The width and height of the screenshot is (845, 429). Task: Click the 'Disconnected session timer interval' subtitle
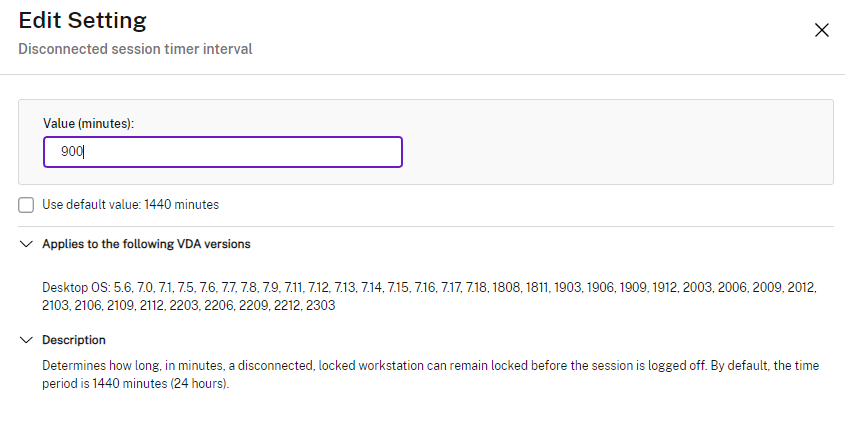[135, 48]
